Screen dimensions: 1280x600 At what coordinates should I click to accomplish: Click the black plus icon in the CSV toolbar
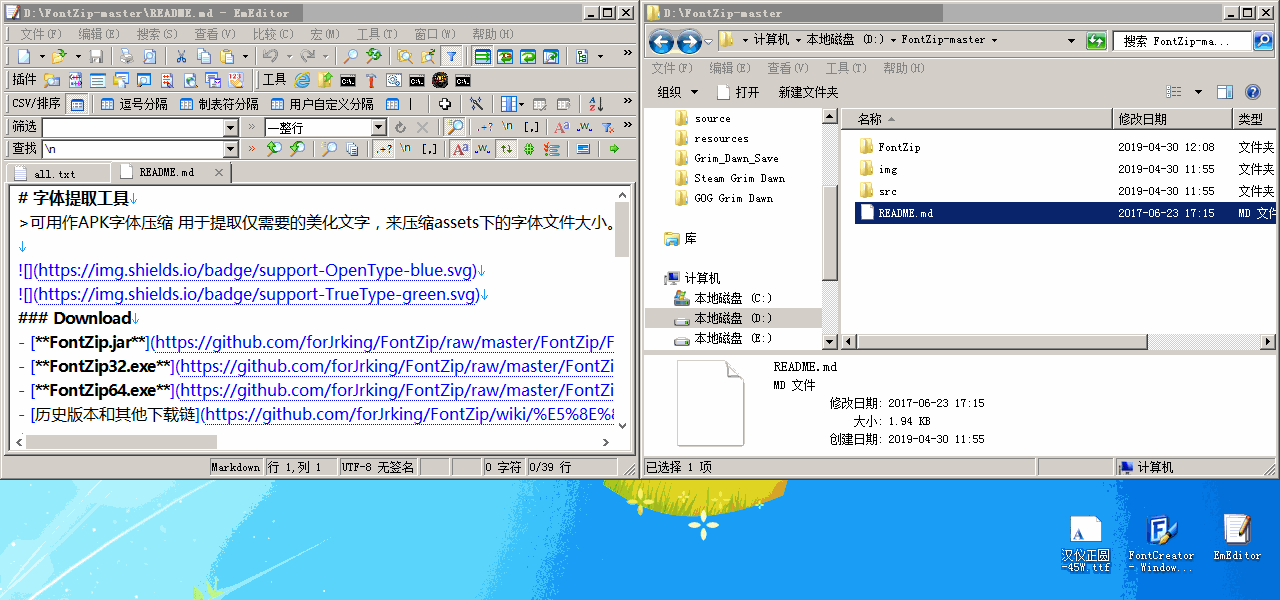[x=445, y=104]
